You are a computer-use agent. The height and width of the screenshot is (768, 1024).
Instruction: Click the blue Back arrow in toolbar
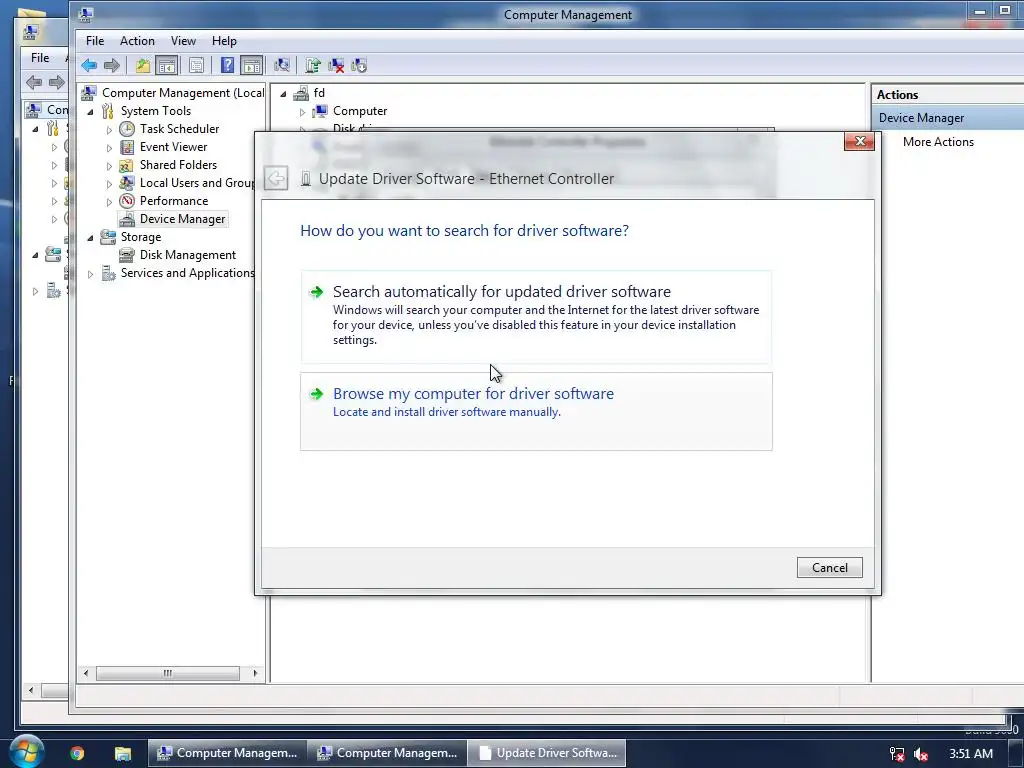tap(89, 65)
